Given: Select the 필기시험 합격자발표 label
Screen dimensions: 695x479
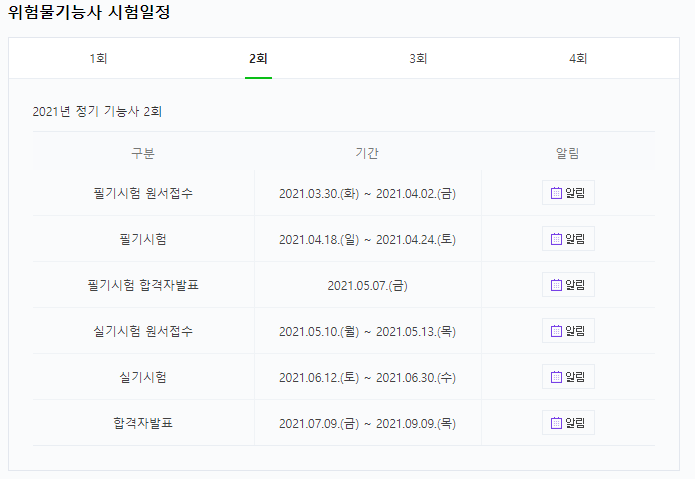Looking at the screenshot, I should (143, 285).
